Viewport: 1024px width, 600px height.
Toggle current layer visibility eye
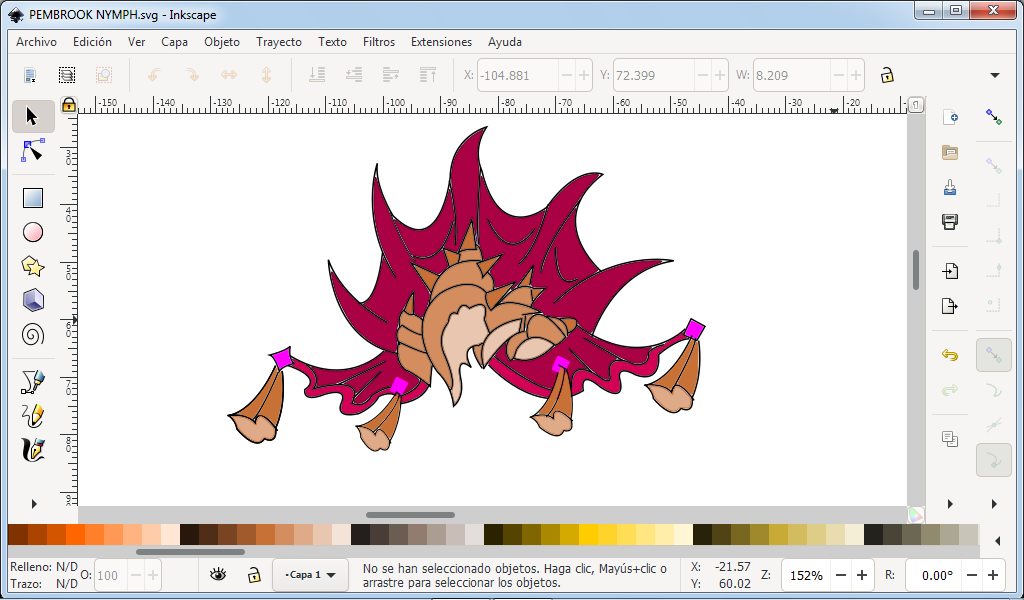click(218, 575)
